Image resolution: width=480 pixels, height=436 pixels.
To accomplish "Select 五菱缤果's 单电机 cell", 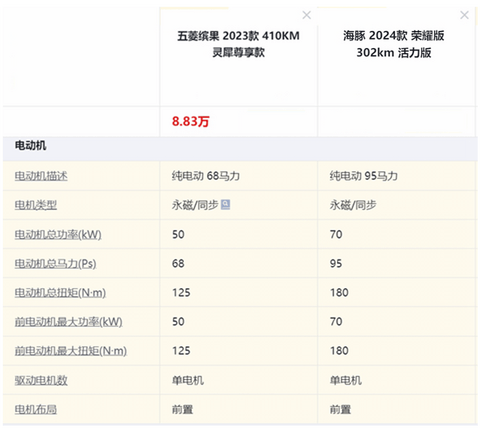I will [188, 380].
